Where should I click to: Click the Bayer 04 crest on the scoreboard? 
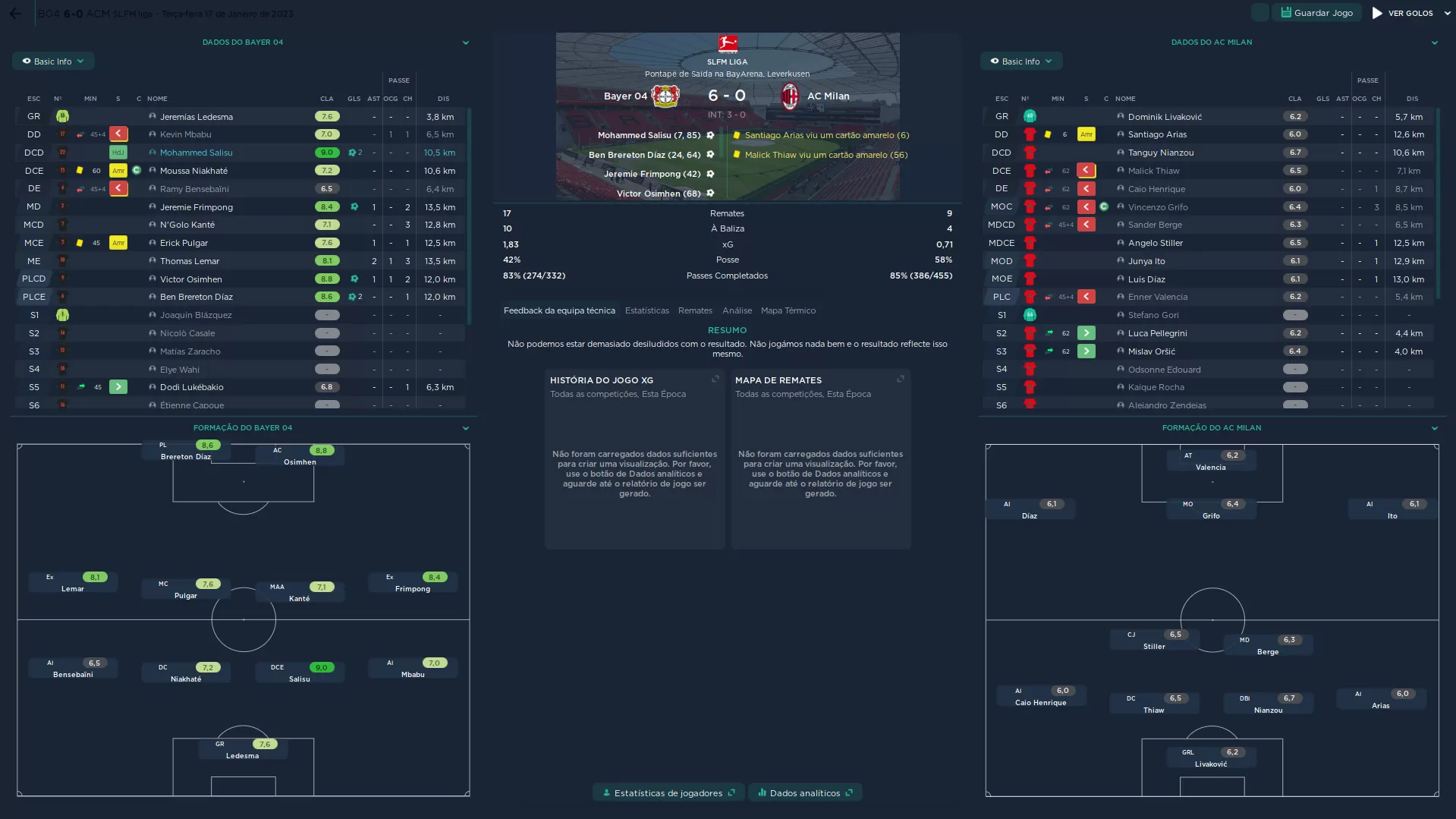665,96
